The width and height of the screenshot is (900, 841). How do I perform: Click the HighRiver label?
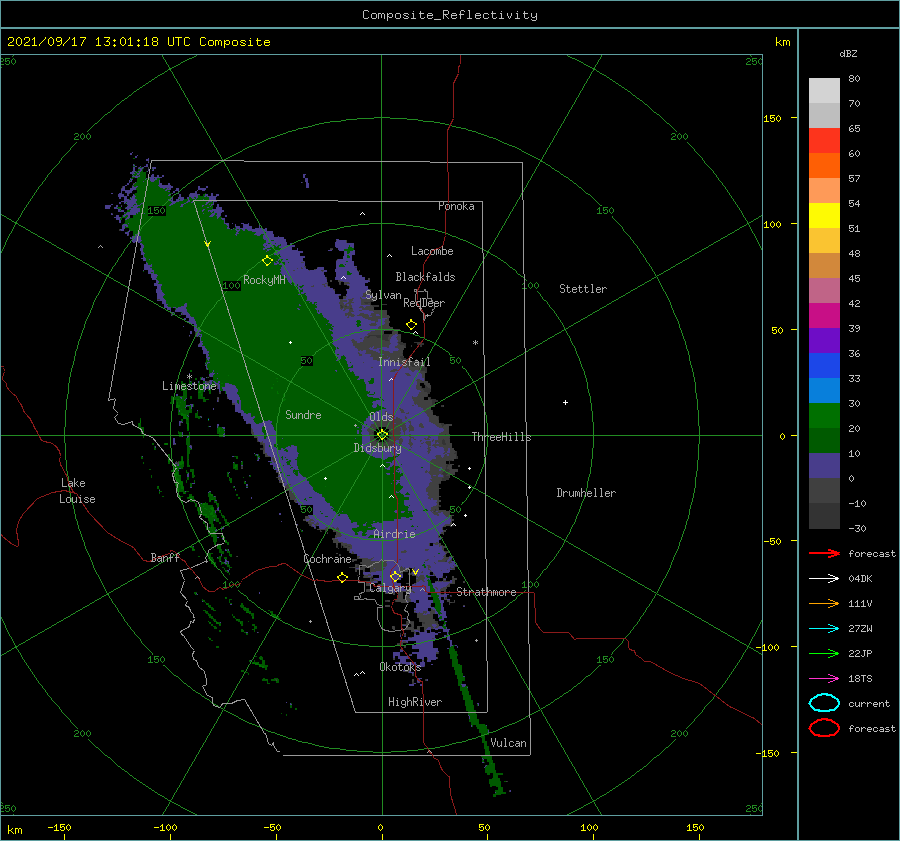pos(415,702)
